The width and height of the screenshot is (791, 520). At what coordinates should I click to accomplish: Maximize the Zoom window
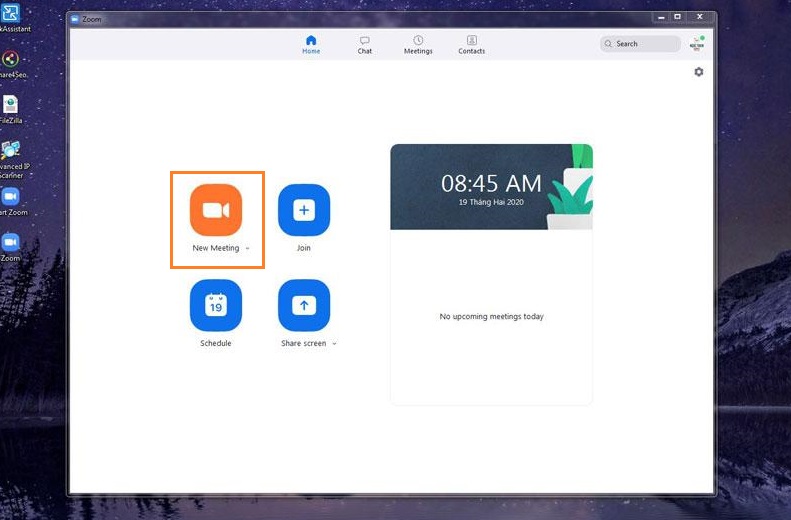[677, 17]
